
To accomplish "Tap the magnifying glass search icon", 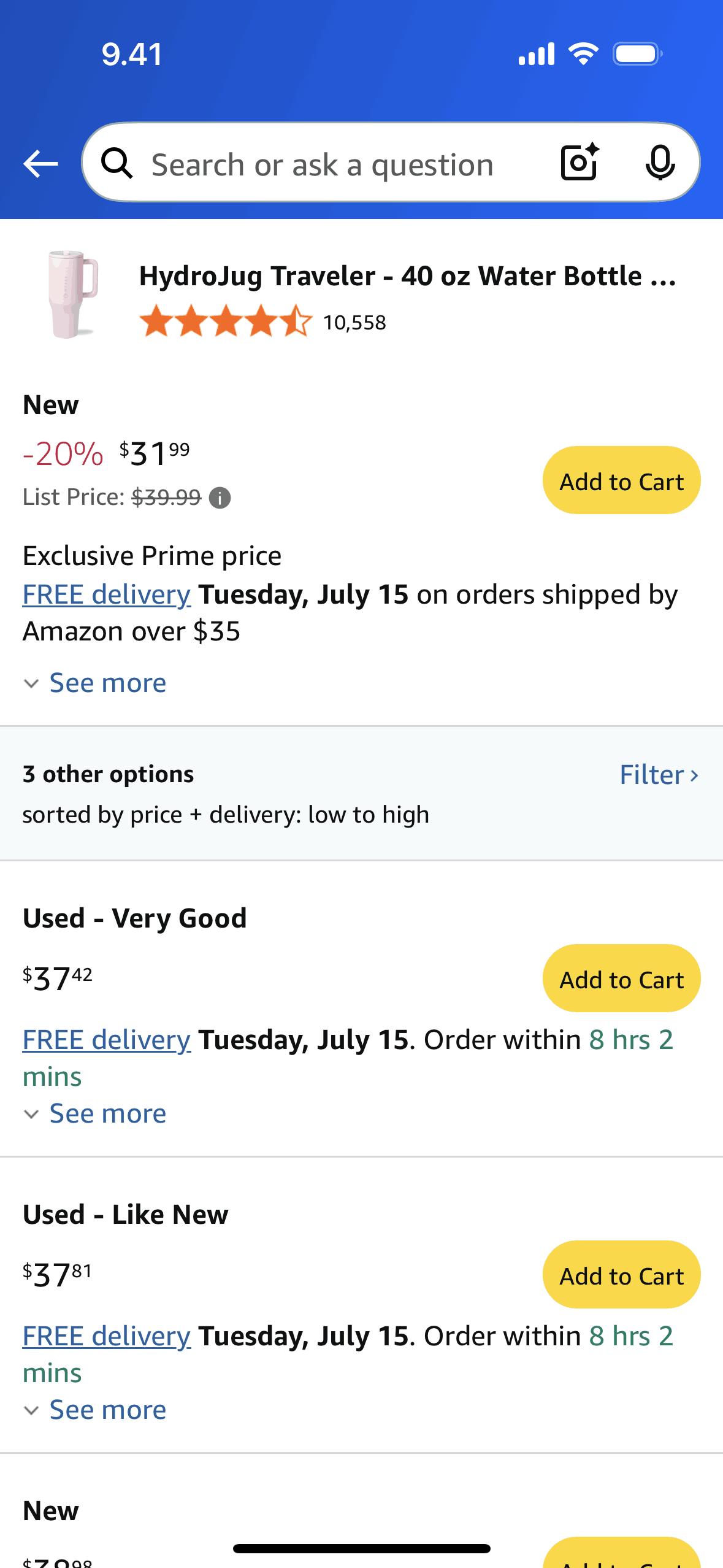I will pyautogui.click(x=117, y=164).
